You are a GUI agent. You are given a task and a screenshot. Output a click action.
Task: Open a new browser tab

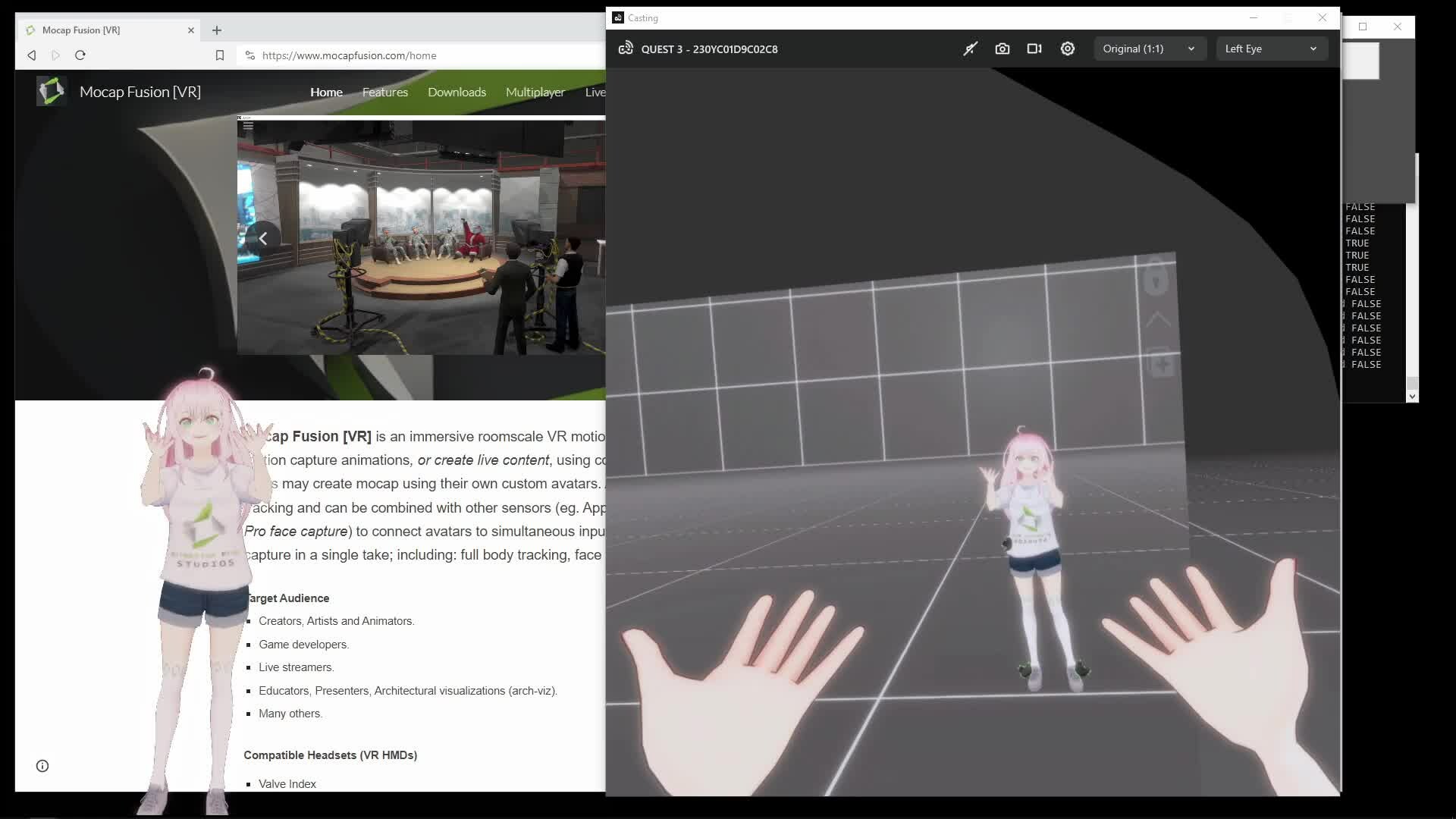click(x=217, y=30)
